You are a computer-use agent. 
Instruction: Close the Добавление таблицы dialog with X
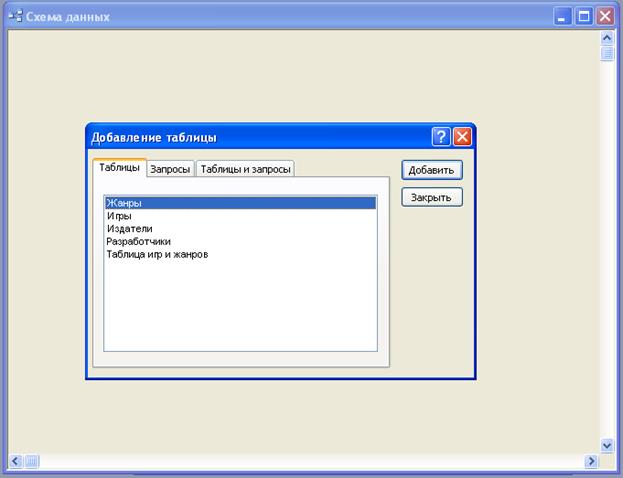coord(462,137)
